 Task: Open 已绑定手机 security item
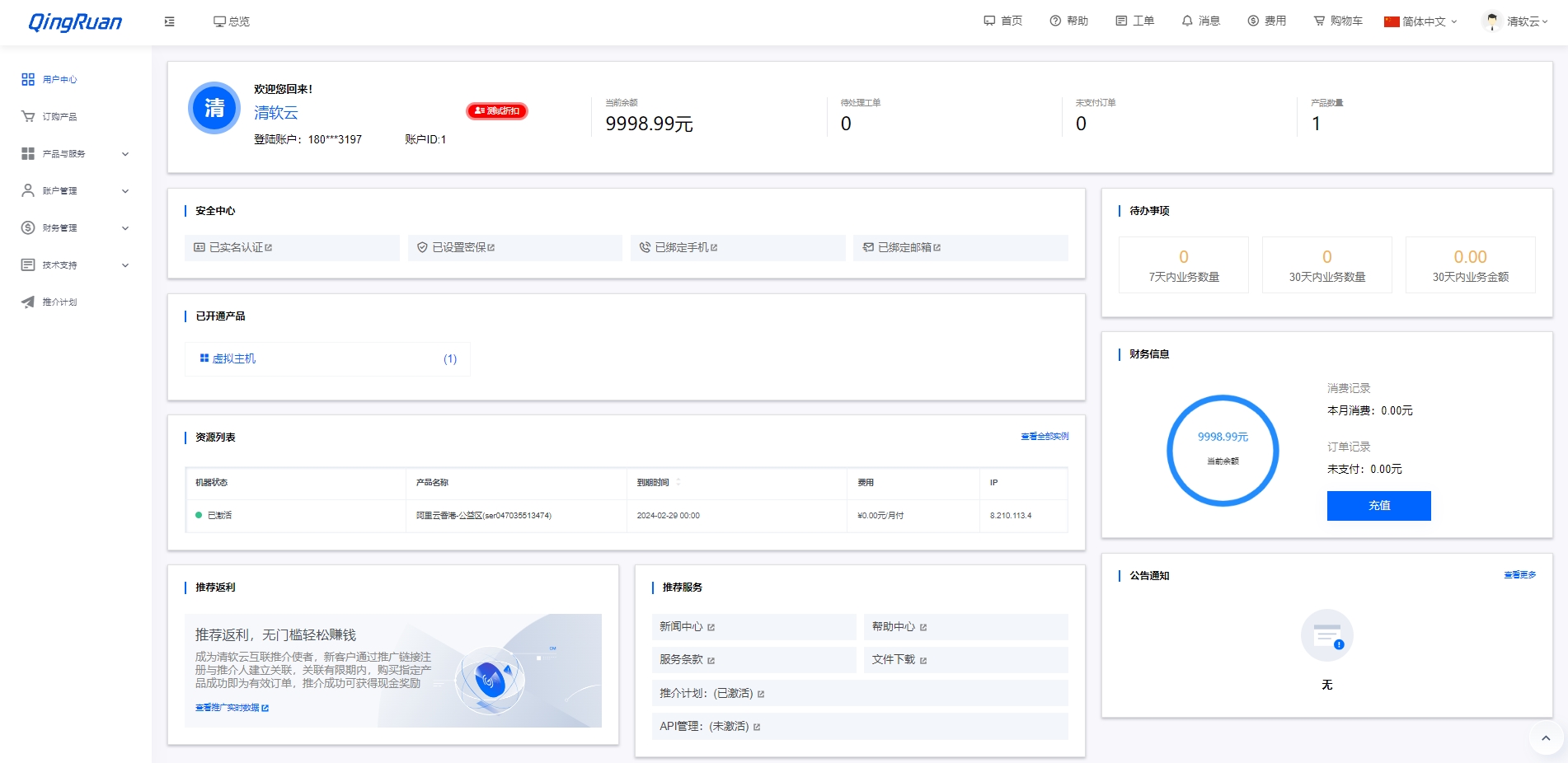coord(738,247)
